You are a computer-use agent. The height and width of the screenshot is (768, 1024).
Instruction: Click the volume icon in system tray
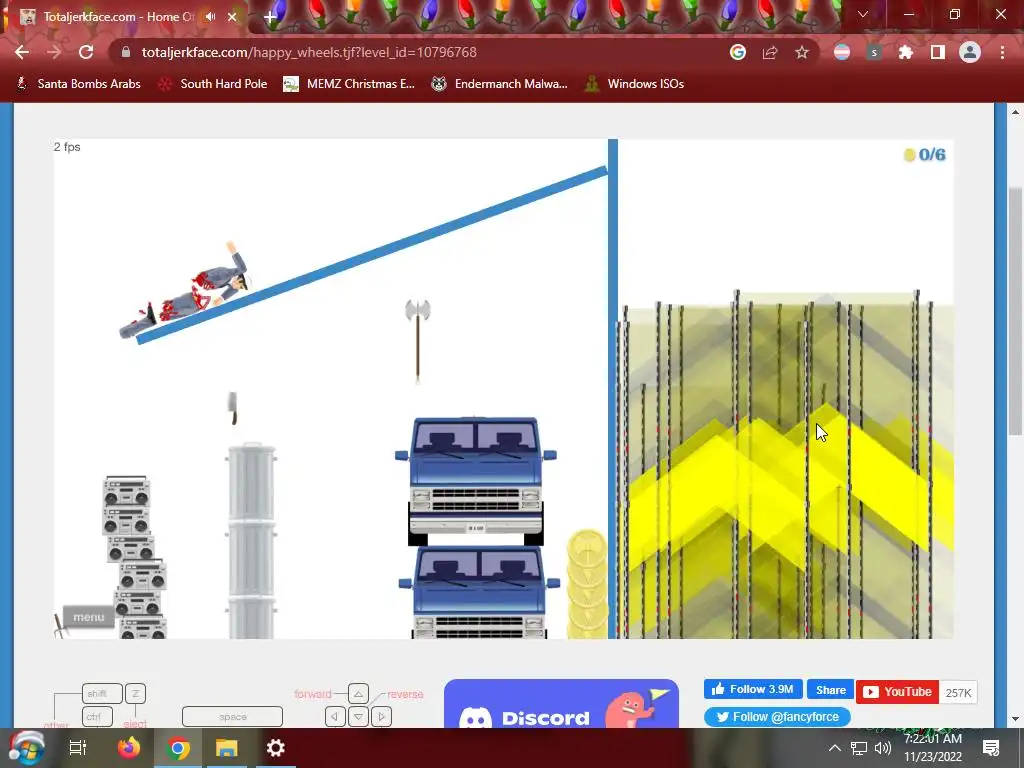pyautogui.click(x=882, y=748)
